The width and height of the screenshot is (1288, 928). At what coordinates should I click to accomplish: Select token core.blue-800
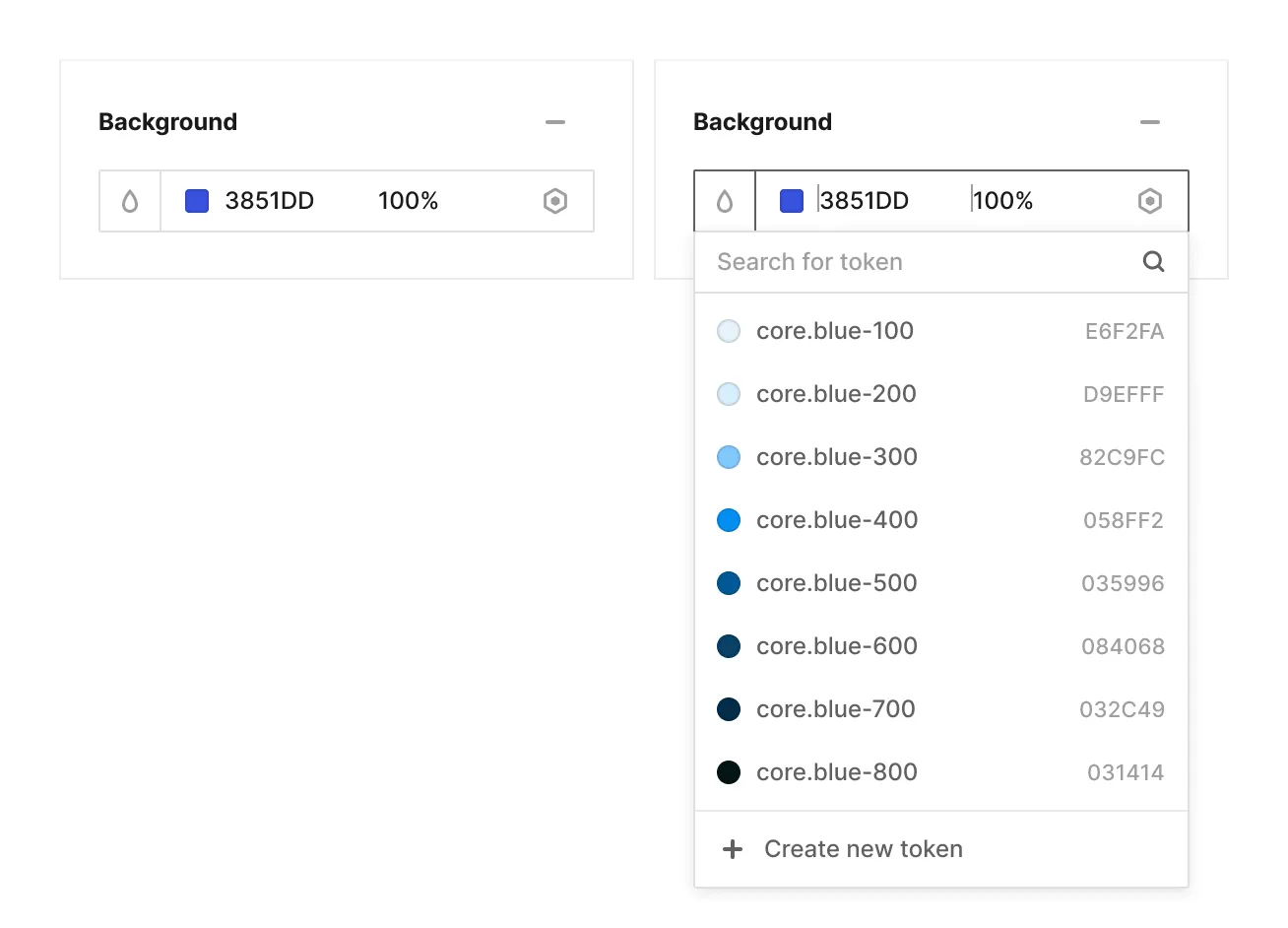click(941, 772)
